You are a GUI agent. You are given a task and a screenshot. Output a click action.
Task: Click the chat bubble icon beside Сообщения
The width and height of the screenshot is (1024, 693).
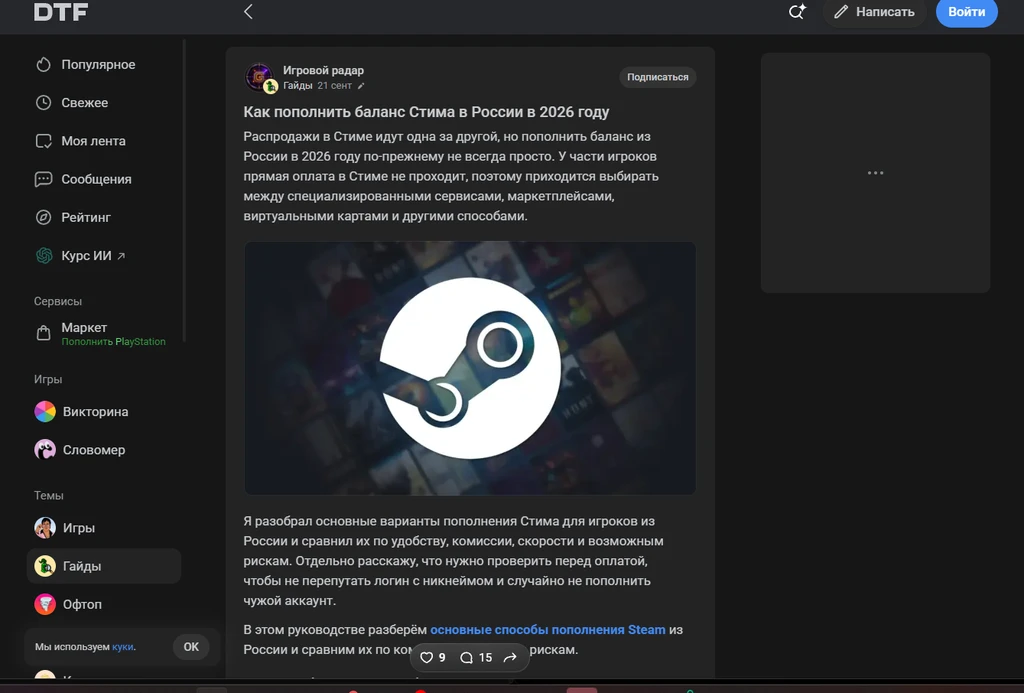(43, 179)
